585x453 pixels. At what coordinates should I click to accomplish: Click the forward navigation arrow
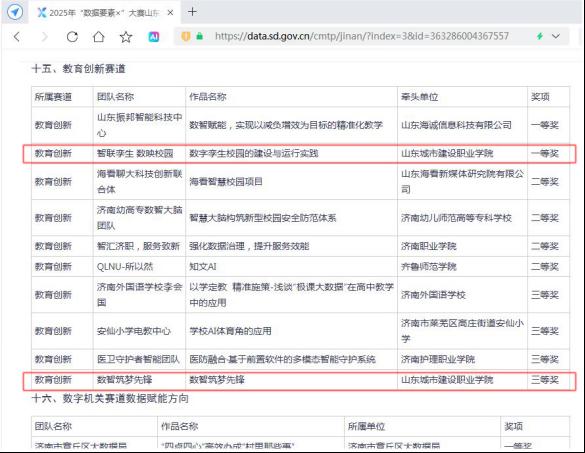pyautogui.click(x=44, y=37)
